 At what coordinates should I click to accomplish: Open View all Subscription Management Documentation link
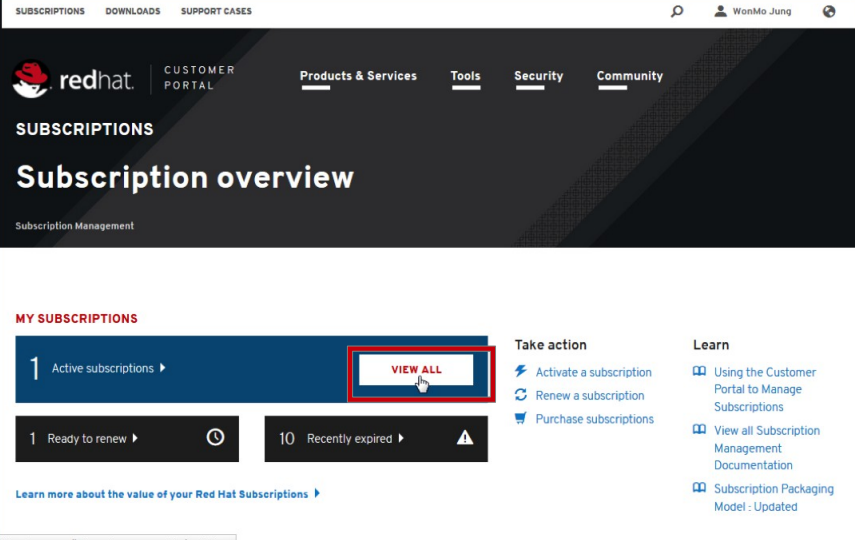(x=767, y=448)
